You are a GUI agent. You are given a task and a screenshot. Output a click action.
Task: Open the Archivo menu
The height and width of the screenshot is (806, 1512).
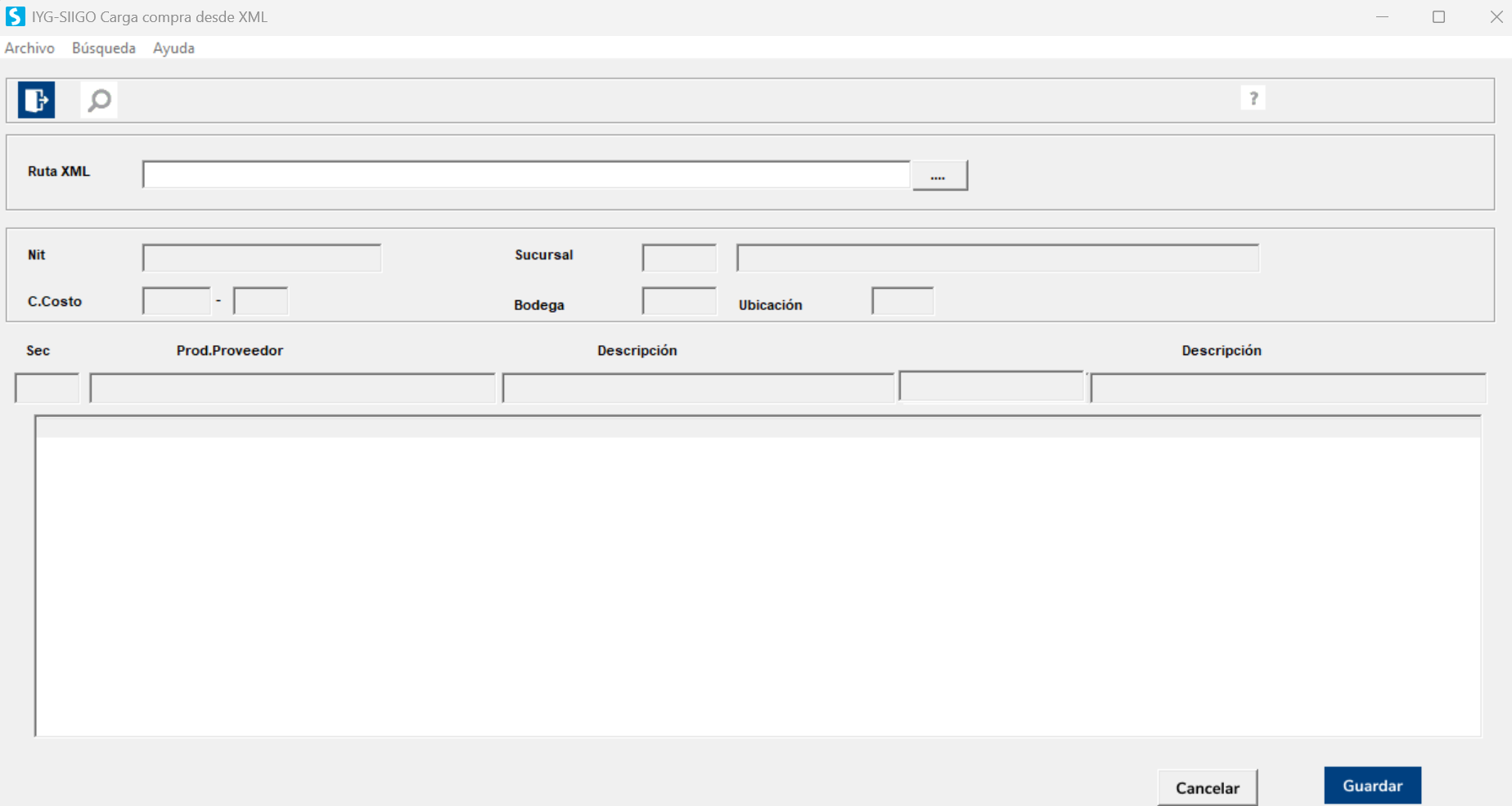click(29, 48)
